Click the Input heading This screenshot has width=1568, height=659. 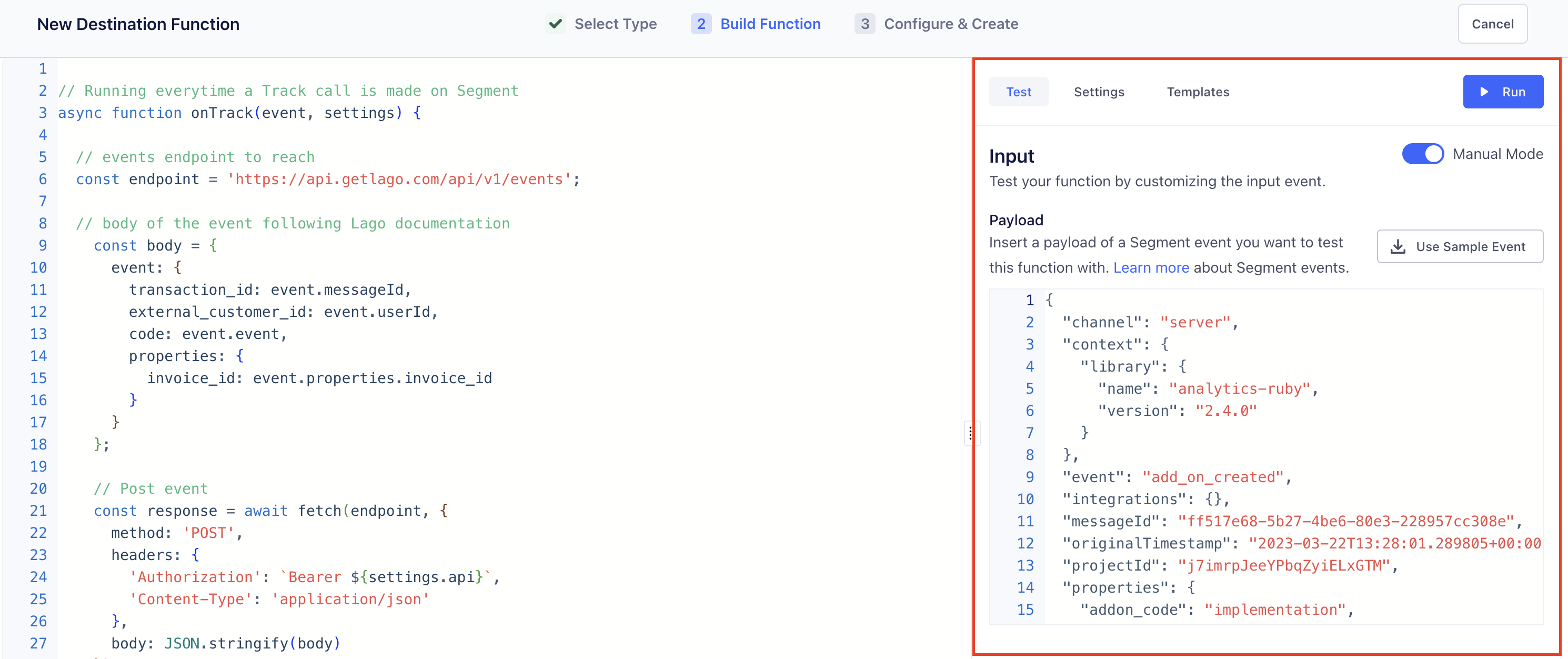(1011, 156)
